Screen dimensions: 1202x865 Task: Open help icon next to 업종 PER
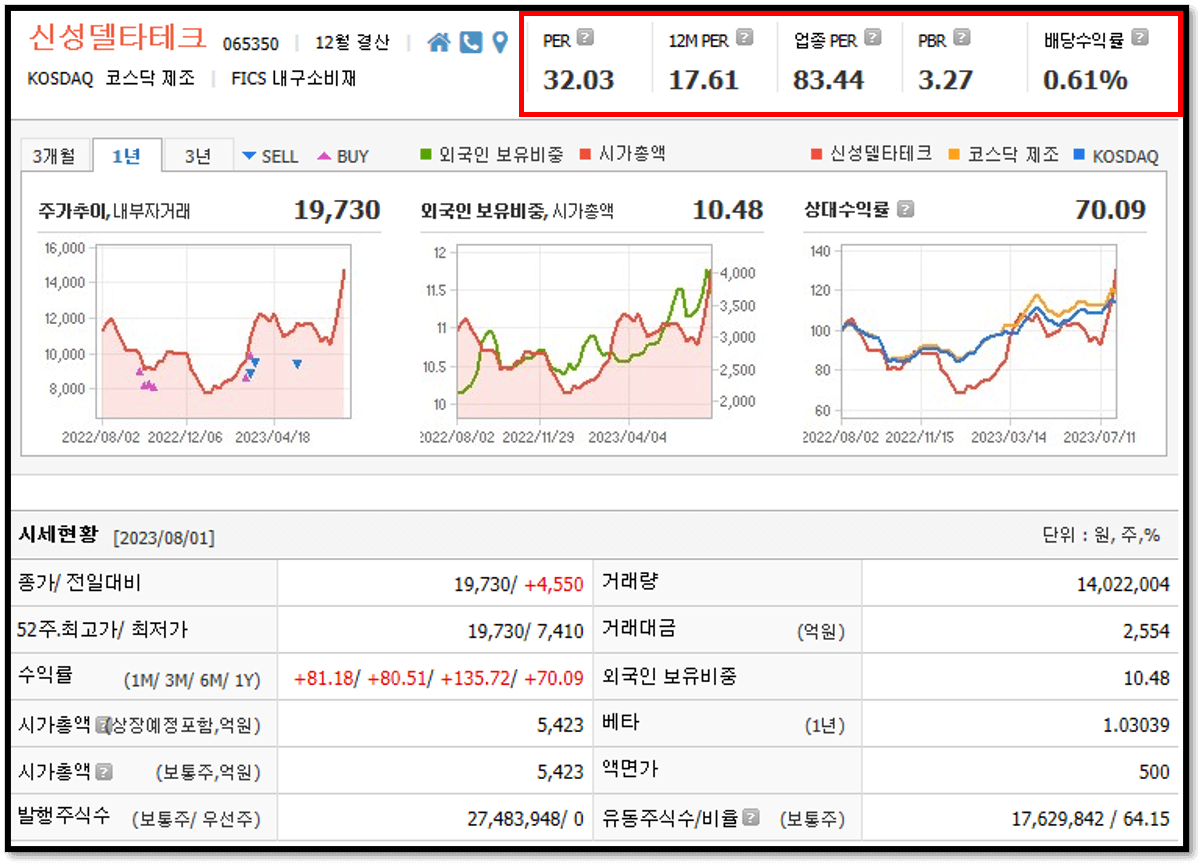[x=873, y=38]
